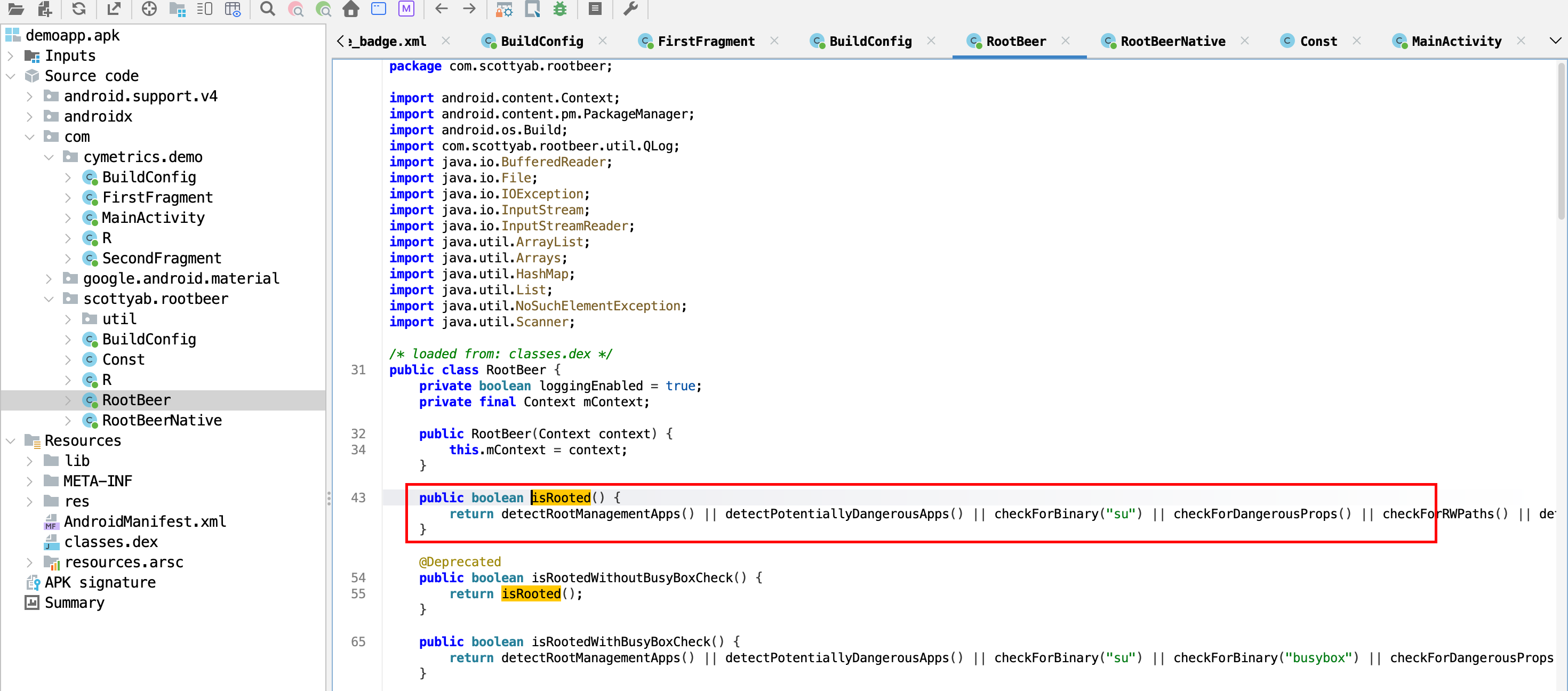This screenshot has width=1568, height=691.
Task: Open class search (pink magnifier) icon
Action: (296, 9)
